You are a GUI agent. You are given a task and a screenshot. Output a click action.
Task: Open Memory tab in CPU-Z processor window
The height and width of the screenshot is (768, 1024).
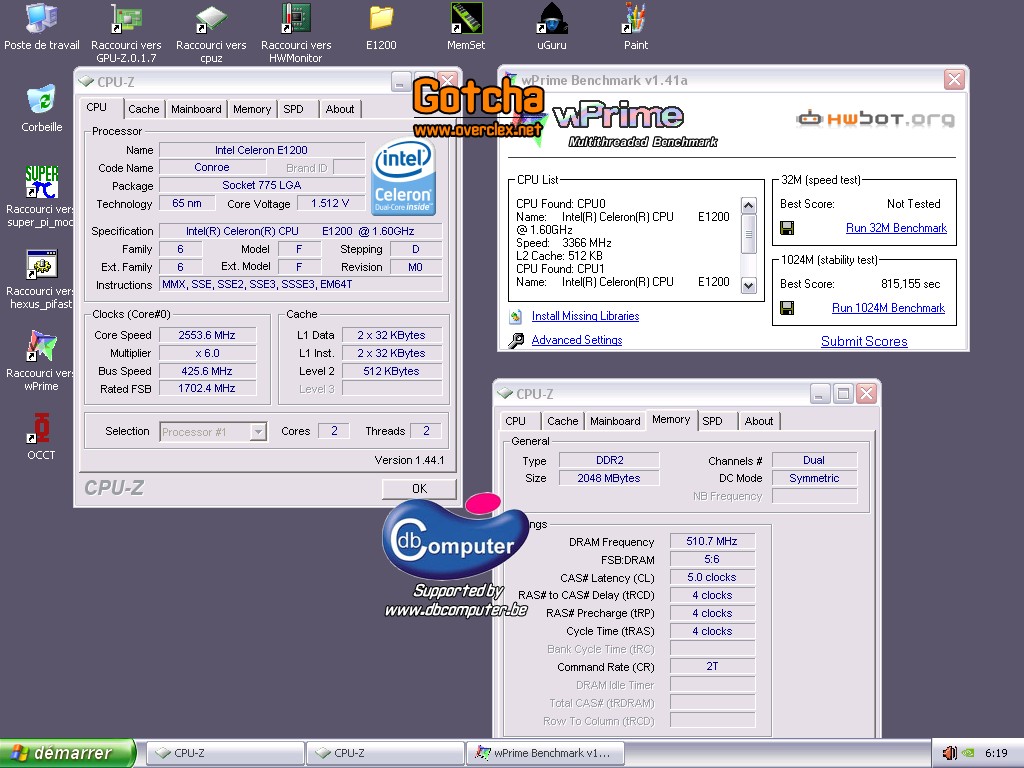252,109
